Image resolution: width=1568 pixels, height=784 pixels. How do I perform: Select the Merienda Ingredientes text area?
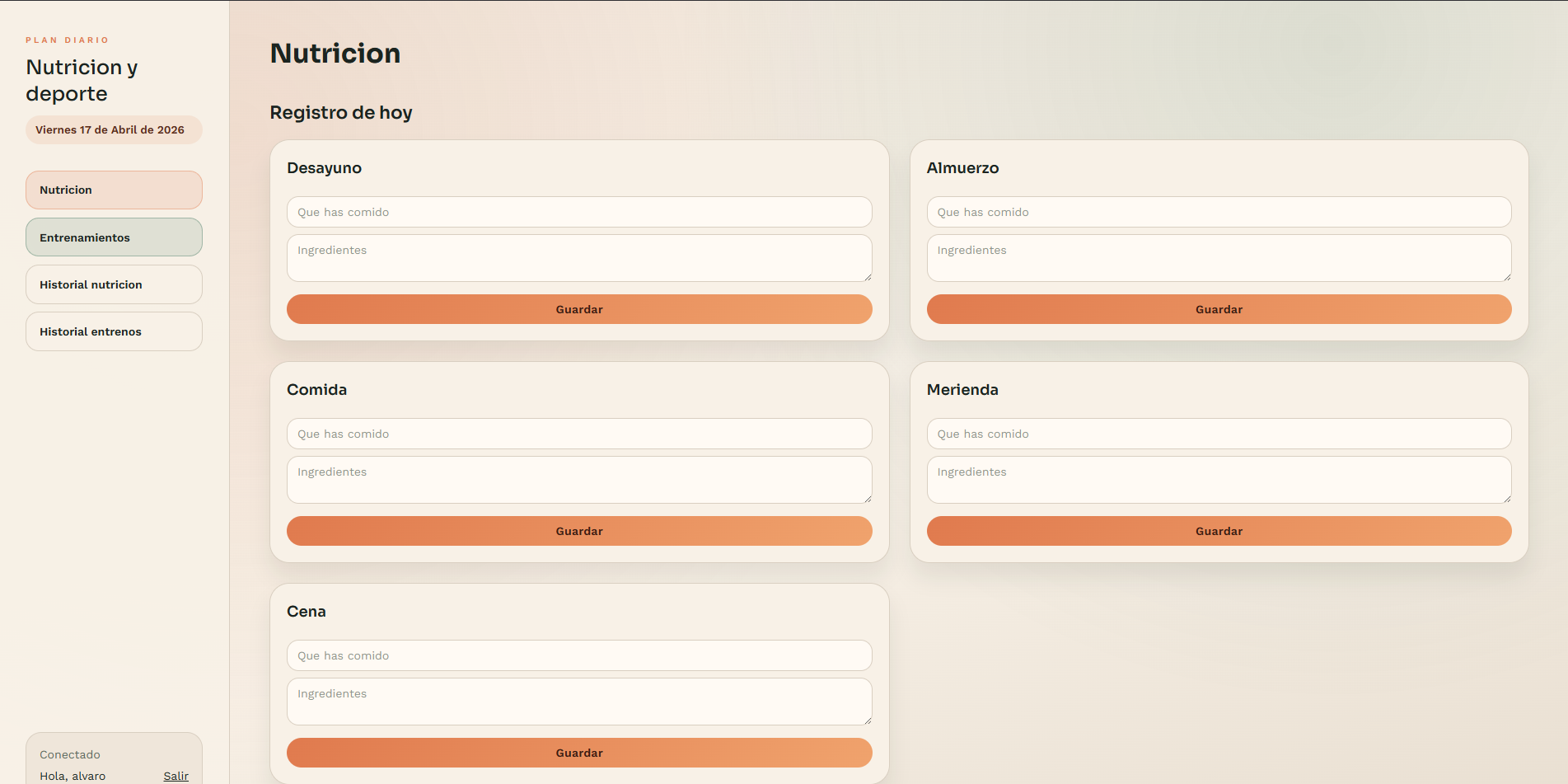pyautogui.click(x=1219, y=480)
